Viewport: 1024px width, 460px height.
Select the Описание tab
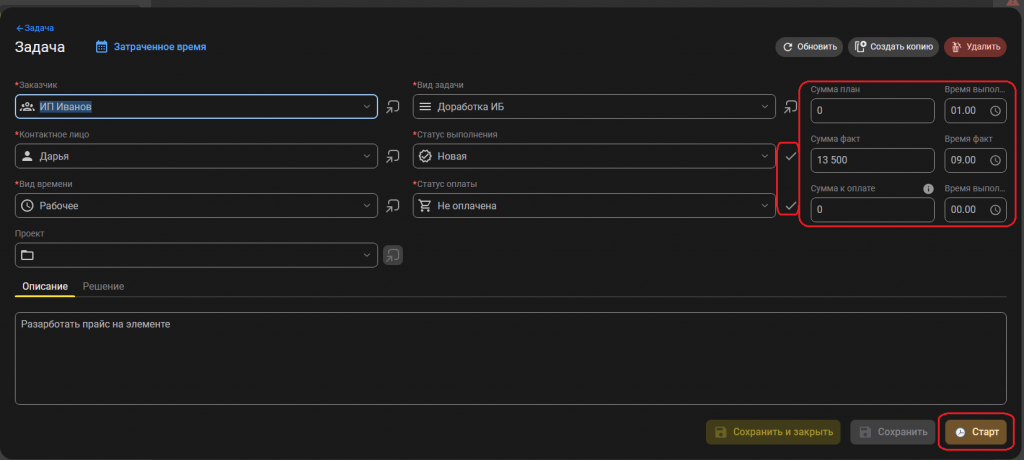pos(44,287)
